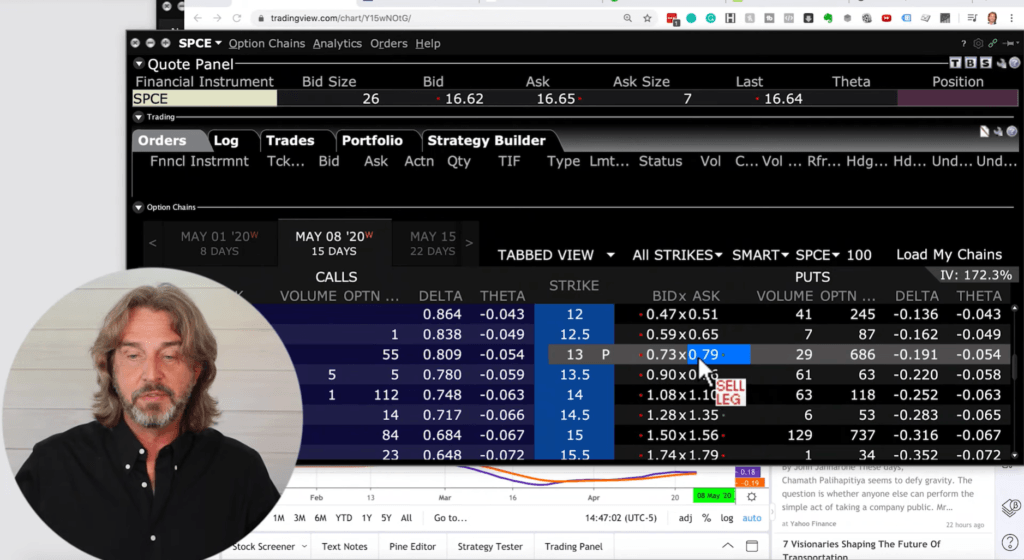Click the 12.5 strike cell
This screenshot has width=1024, height=560.
coord(574,334)
